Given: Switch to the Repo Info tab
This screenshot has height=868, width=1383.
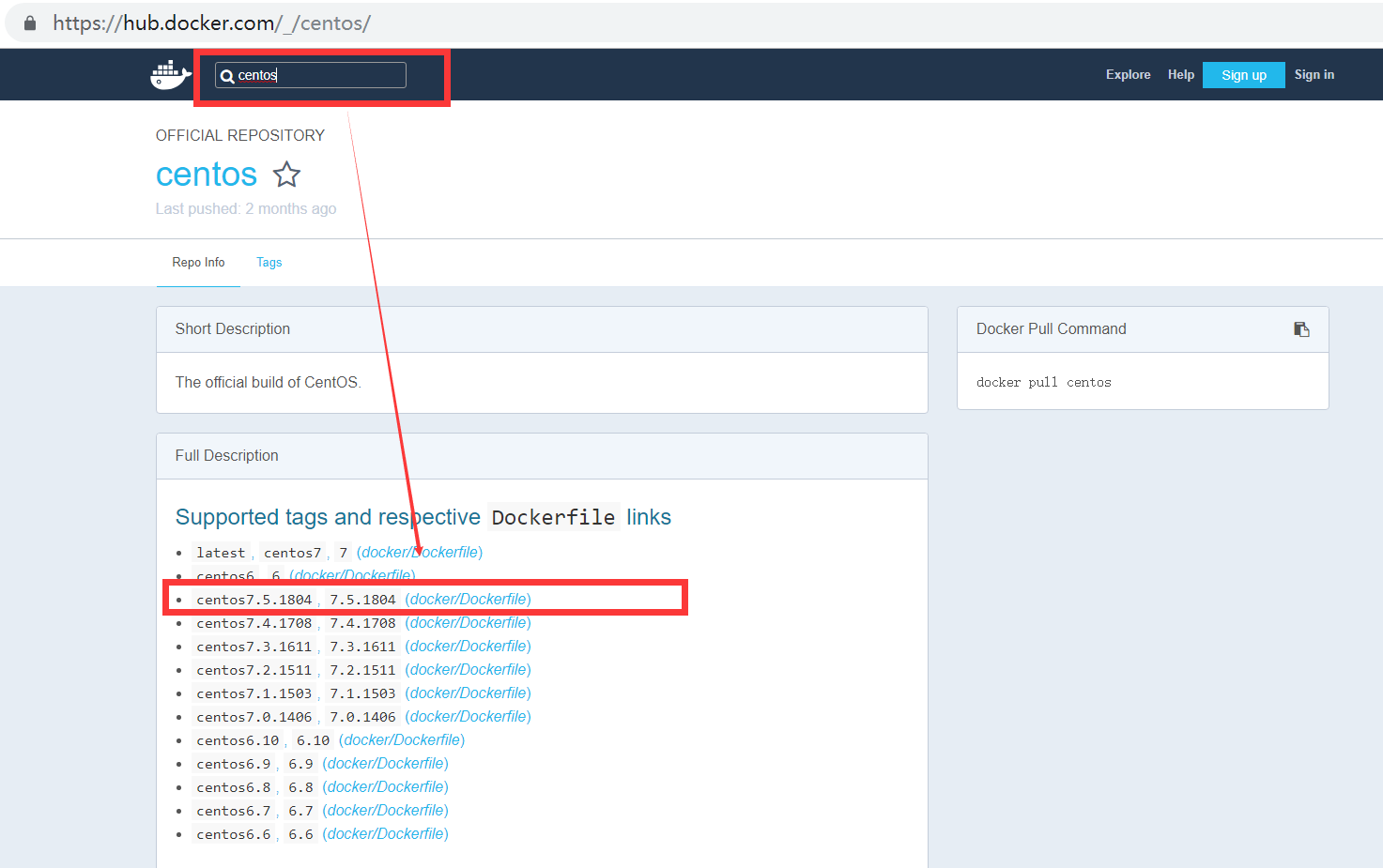Looking at the screenshot, I should coord(198,263).
